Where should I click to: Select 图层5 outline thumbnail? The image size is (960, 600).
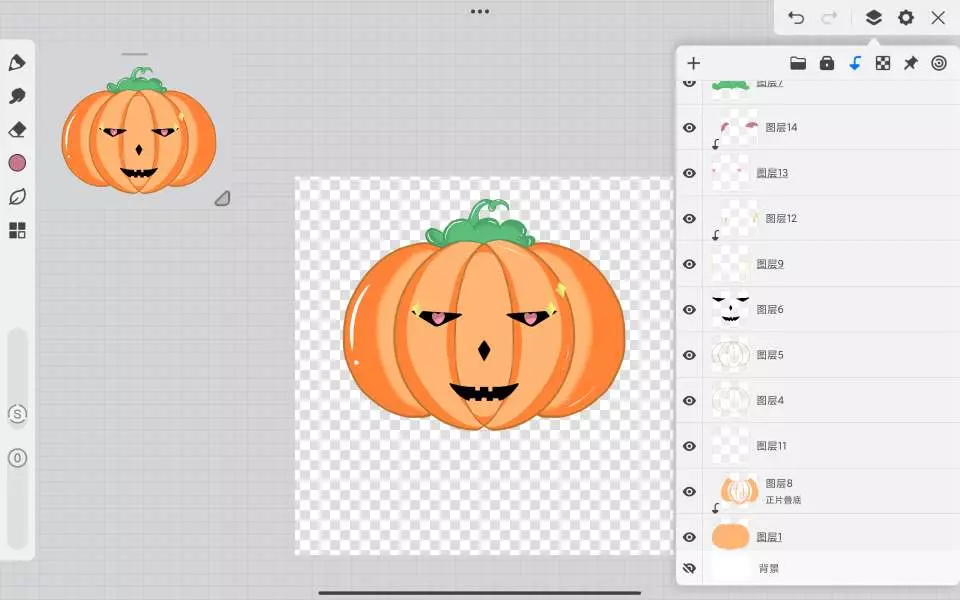pyautogui.click(x=730, y=355)
